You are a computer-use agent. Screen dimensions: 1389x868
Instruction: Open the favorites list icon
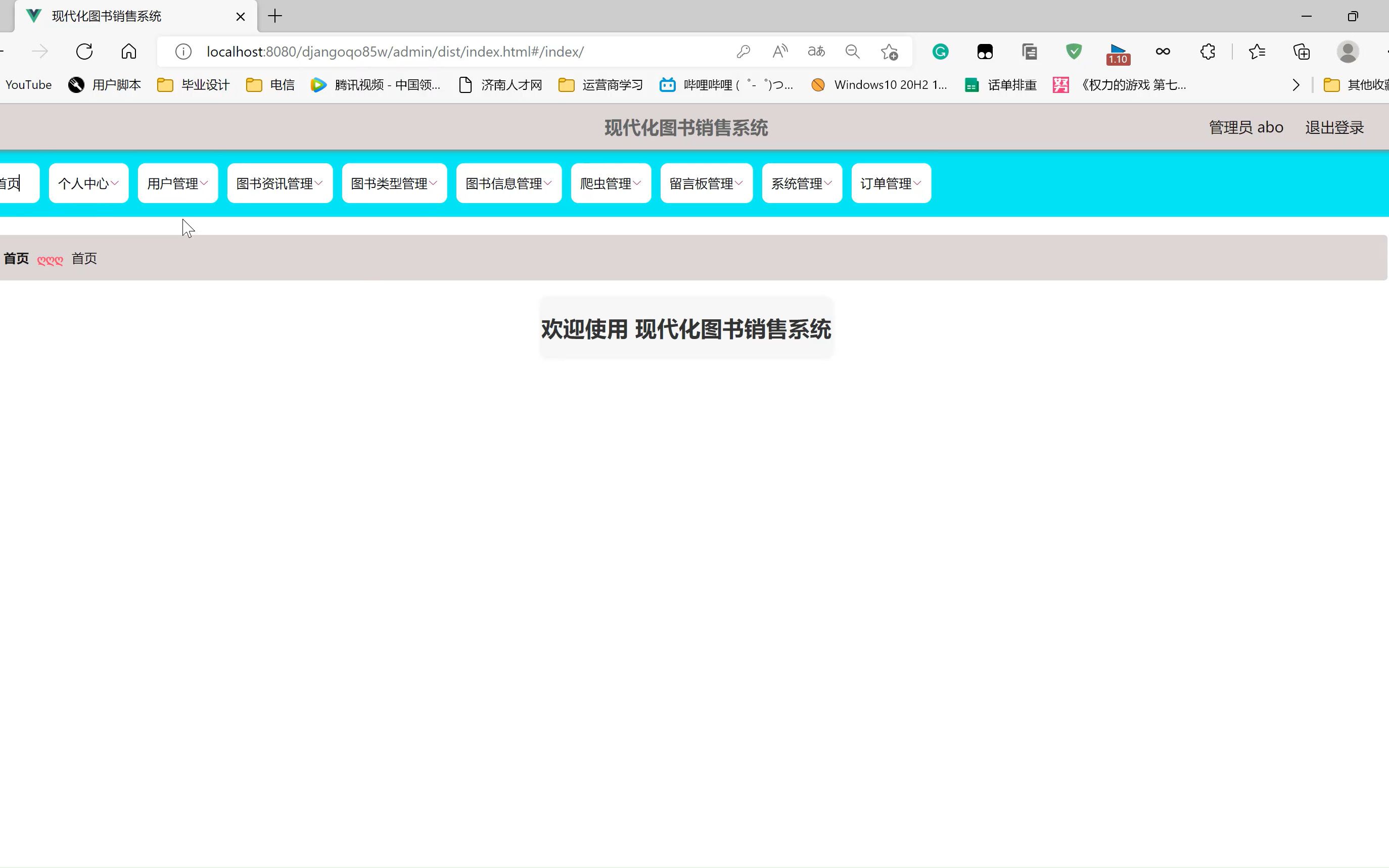[x=1257, y=52]
